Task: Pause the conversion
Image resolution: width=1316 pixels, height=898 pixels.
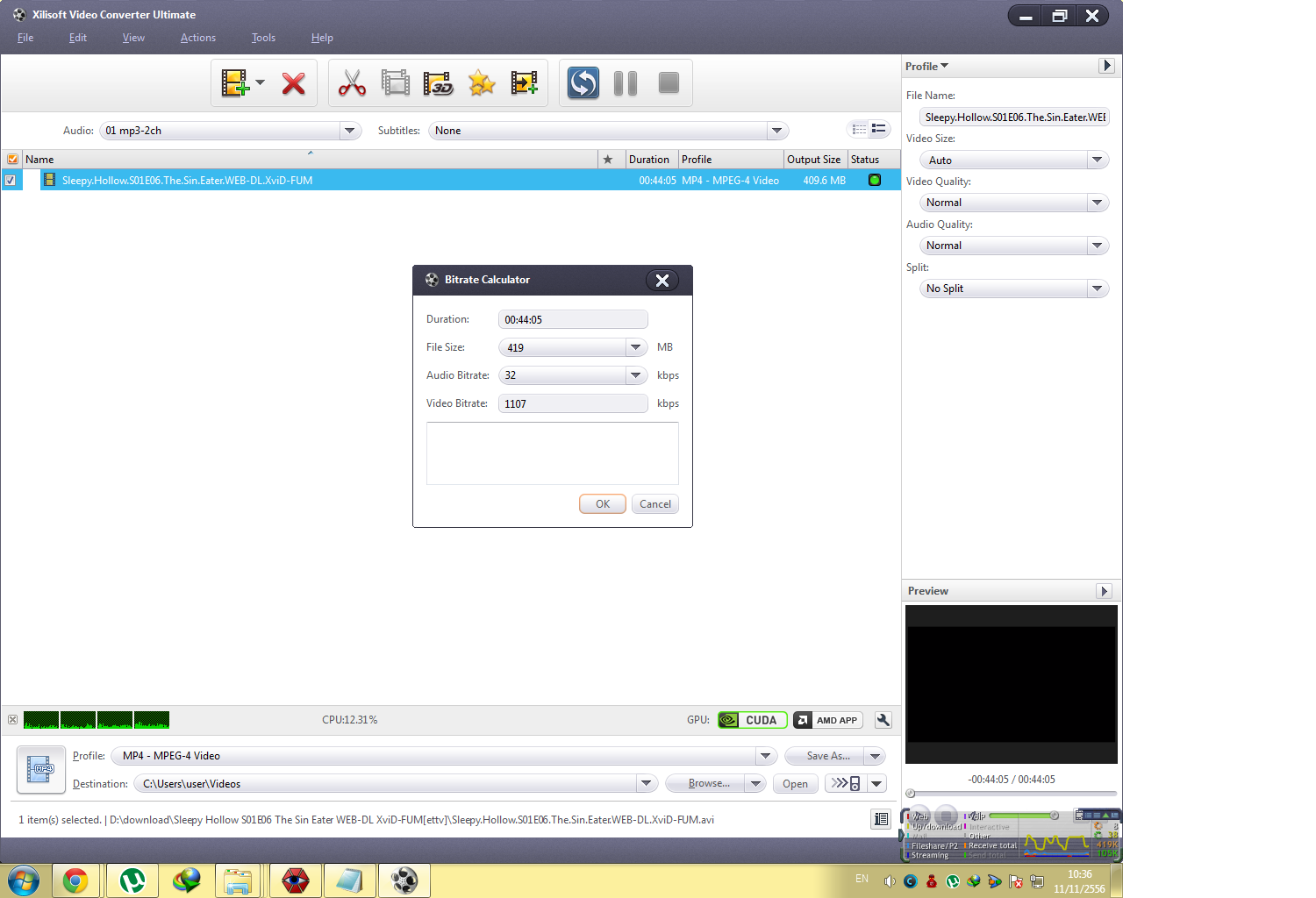Action: [x=626, y=83]
